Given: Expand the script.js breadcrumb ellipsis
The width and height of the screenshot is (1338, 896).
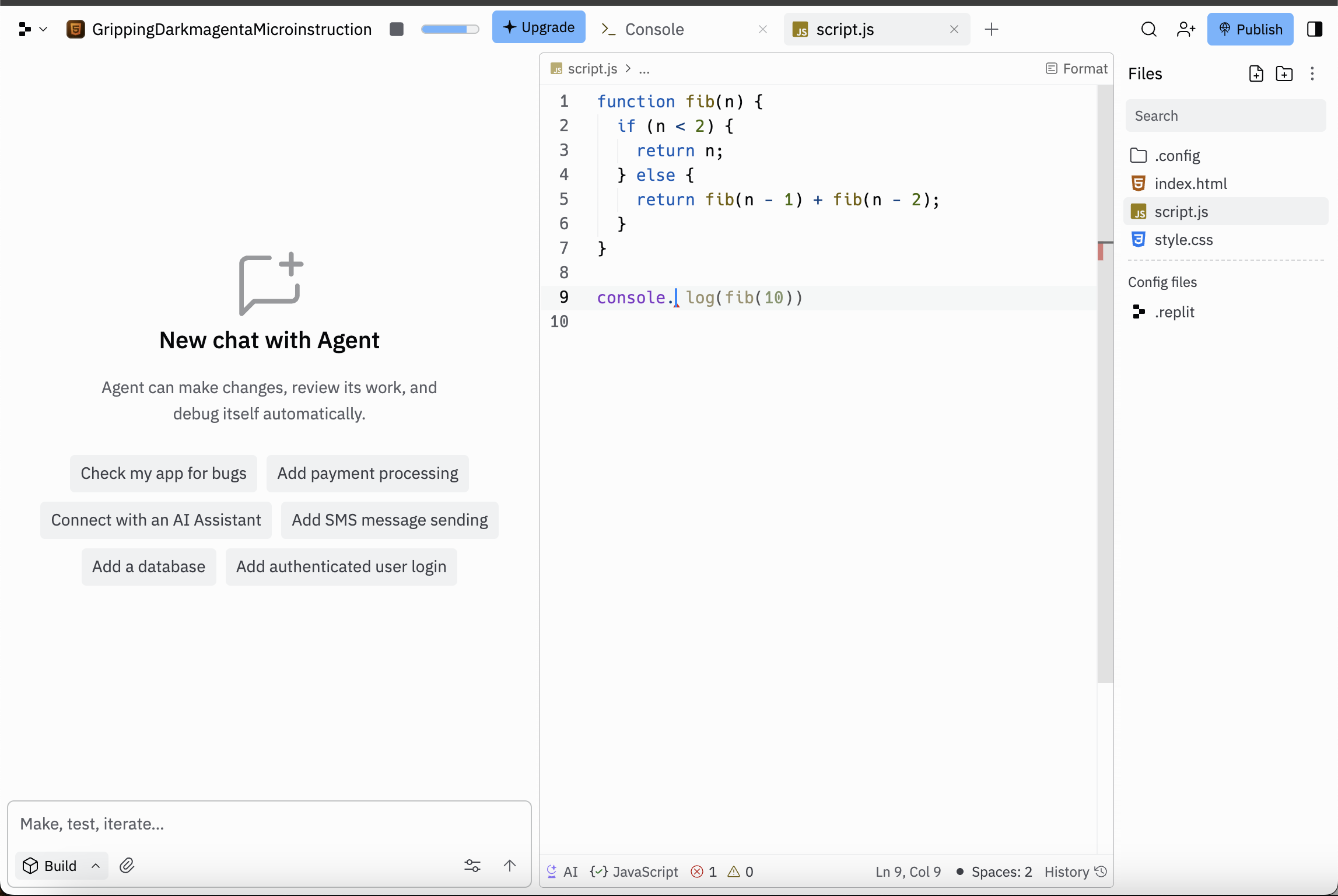Looking at the screenshot, I should click(x=644, y=69).
